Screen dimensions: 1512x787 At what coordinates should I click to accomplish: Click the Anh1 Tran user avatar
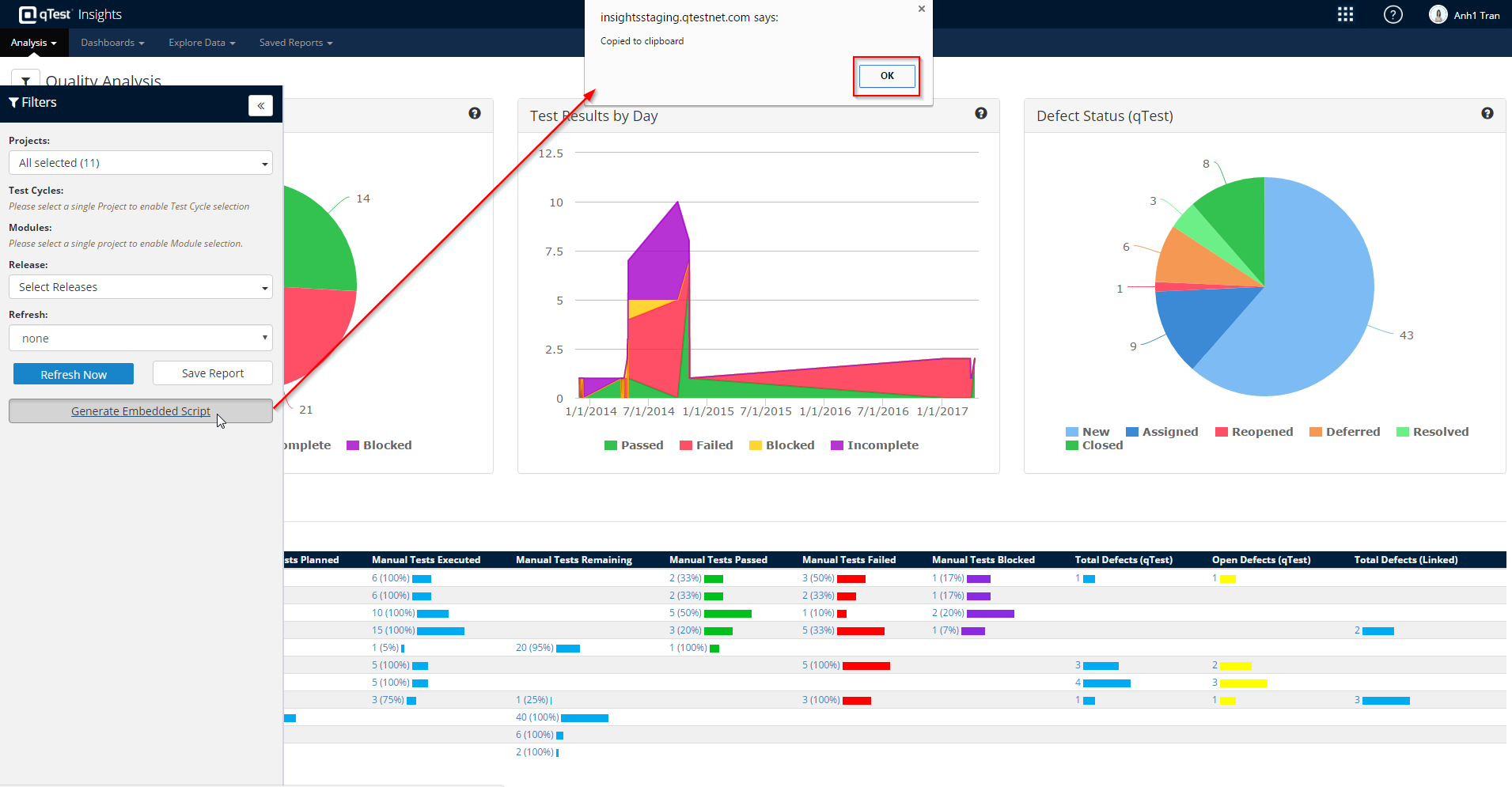[1438, 14]
